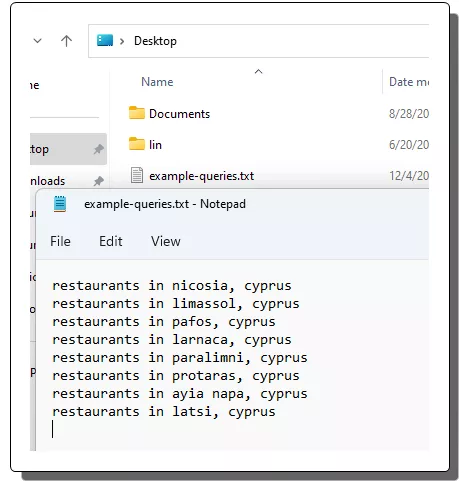Select the lin folder
The width and height of the screenshot is (459, 481).
155,145
